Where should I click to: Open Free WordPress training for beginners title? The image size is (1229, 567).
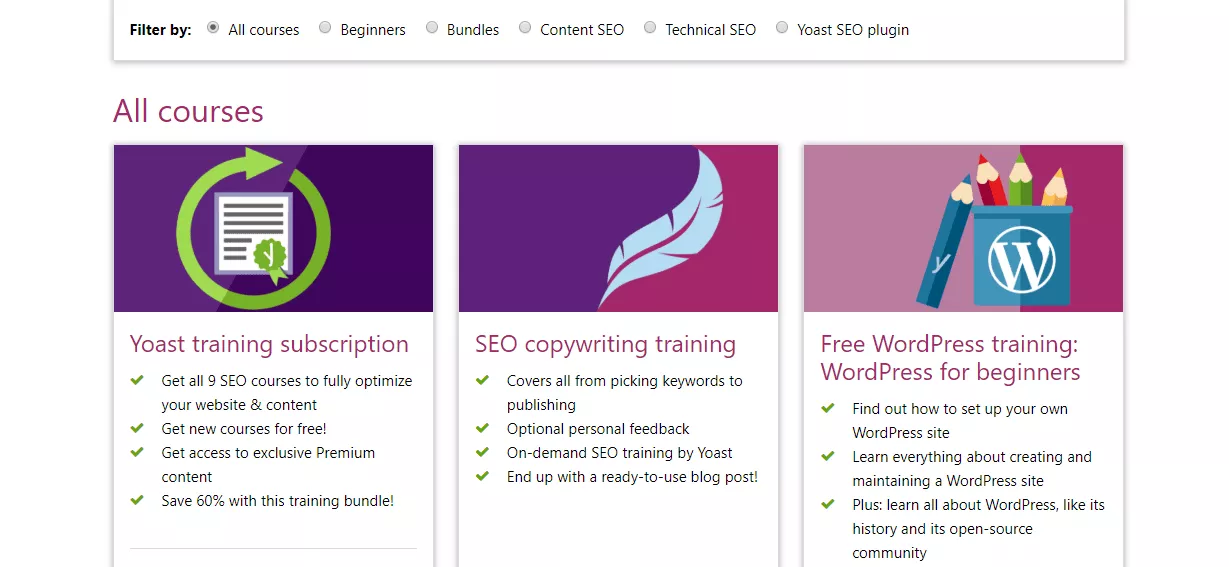(951, 358)
